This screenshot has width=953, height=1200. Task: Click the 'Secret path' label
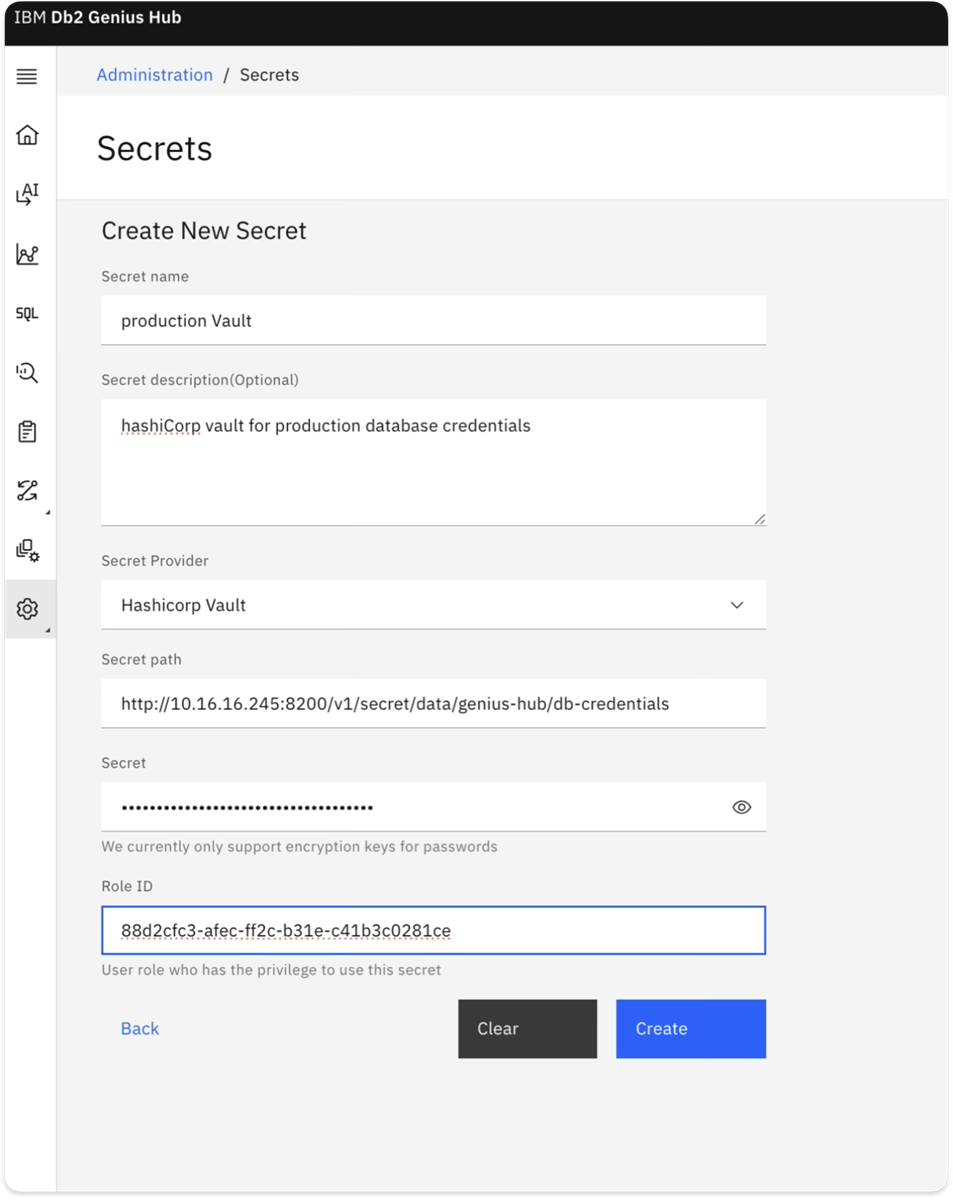click(x=141, y=660)
